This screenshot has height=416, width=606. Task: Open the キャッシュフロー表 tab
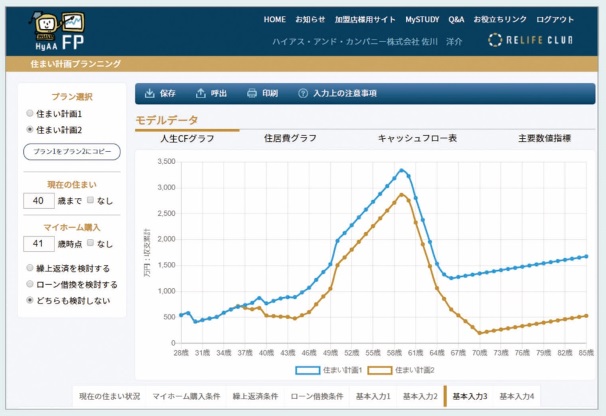(417, 138)
